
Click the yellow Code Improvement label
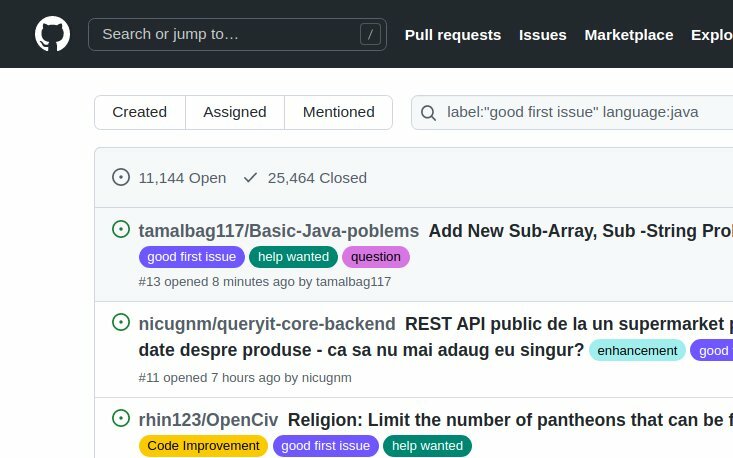tap(203, 446)
